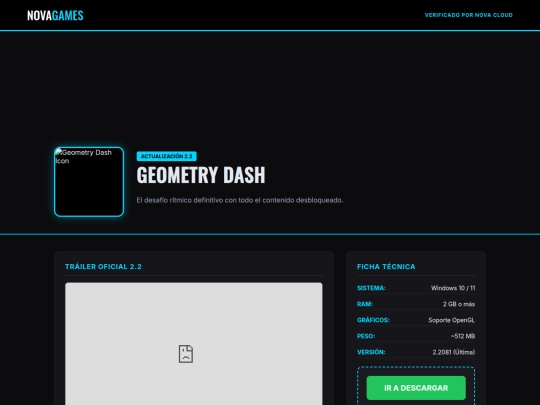Image resolution: width=540 pixels, height=405 pixels.
Task: Click the 'VERSIÓN:' label
Action: (x=371, y=352)
